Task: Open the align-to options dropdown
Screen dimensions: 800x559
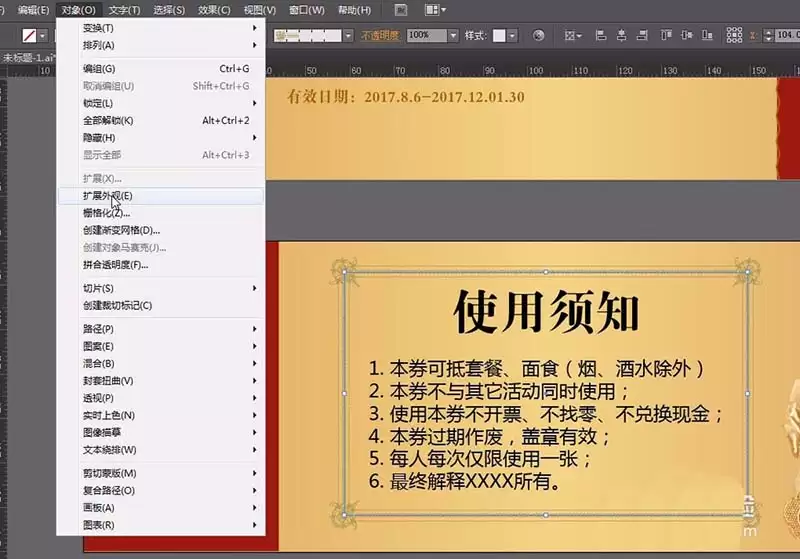Action: click(x=573, y=35)
